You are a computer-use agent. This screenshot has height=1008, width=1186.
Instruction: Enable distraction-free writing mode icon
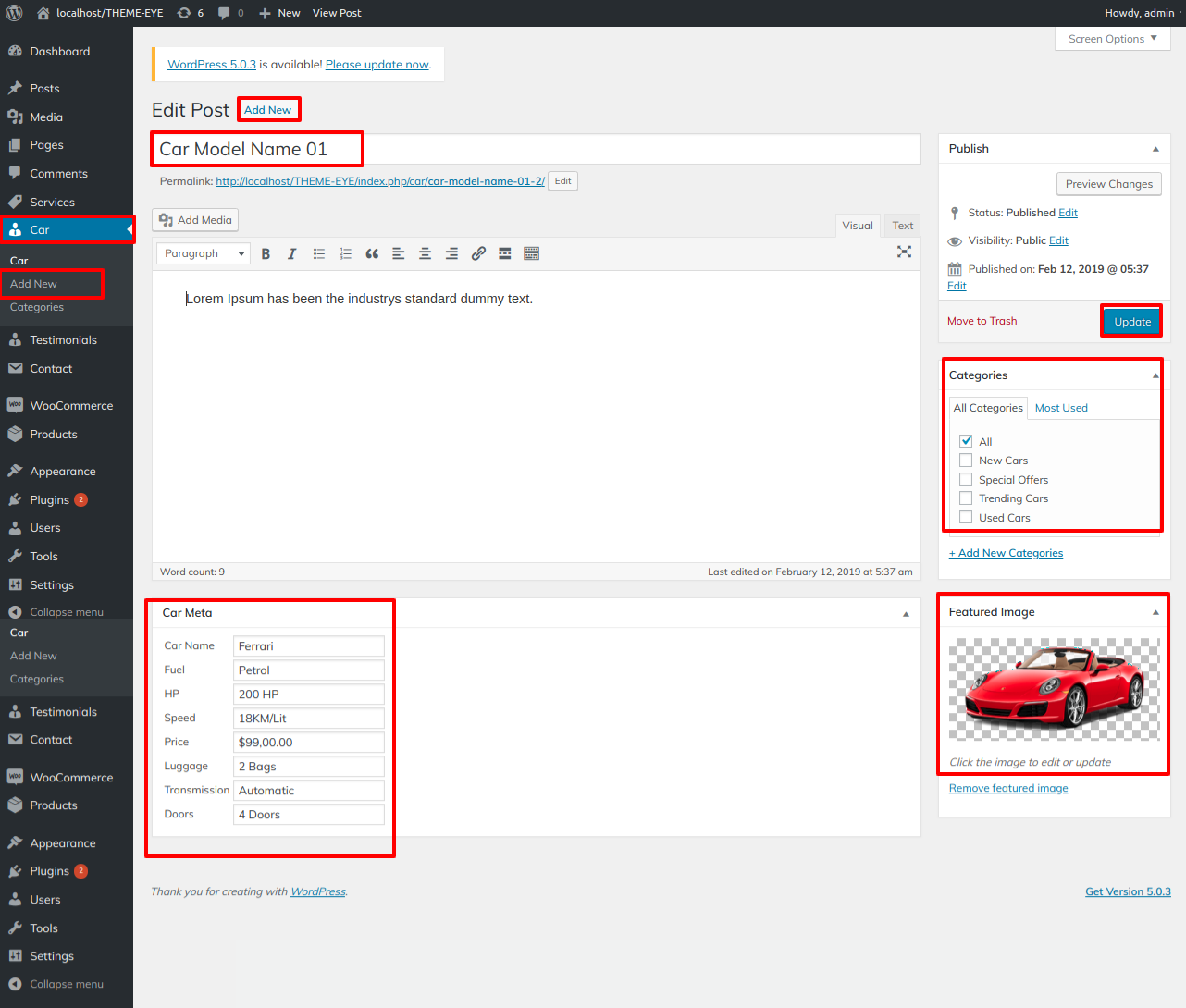pyautogui.click(x=904, y=252)
